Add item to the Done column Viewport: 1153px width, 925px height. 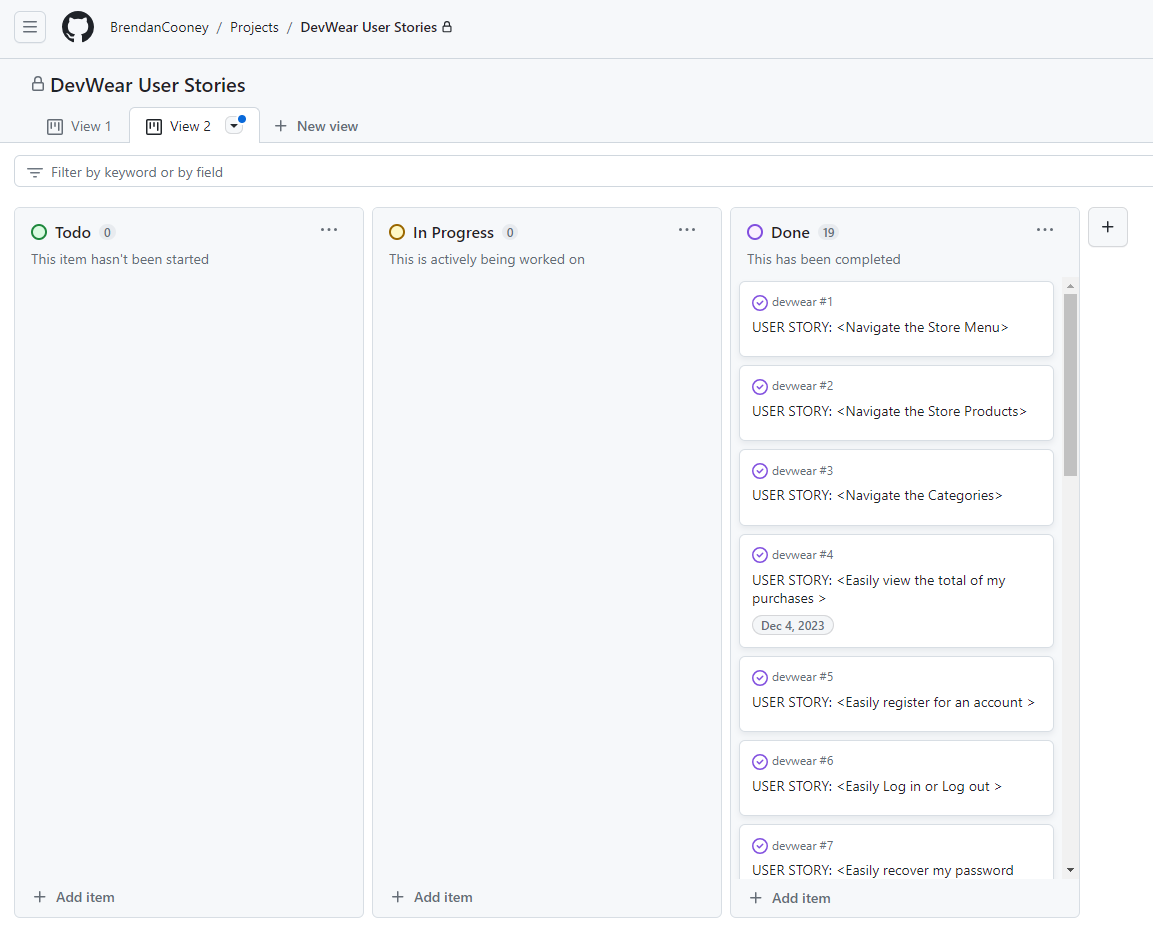790,898
